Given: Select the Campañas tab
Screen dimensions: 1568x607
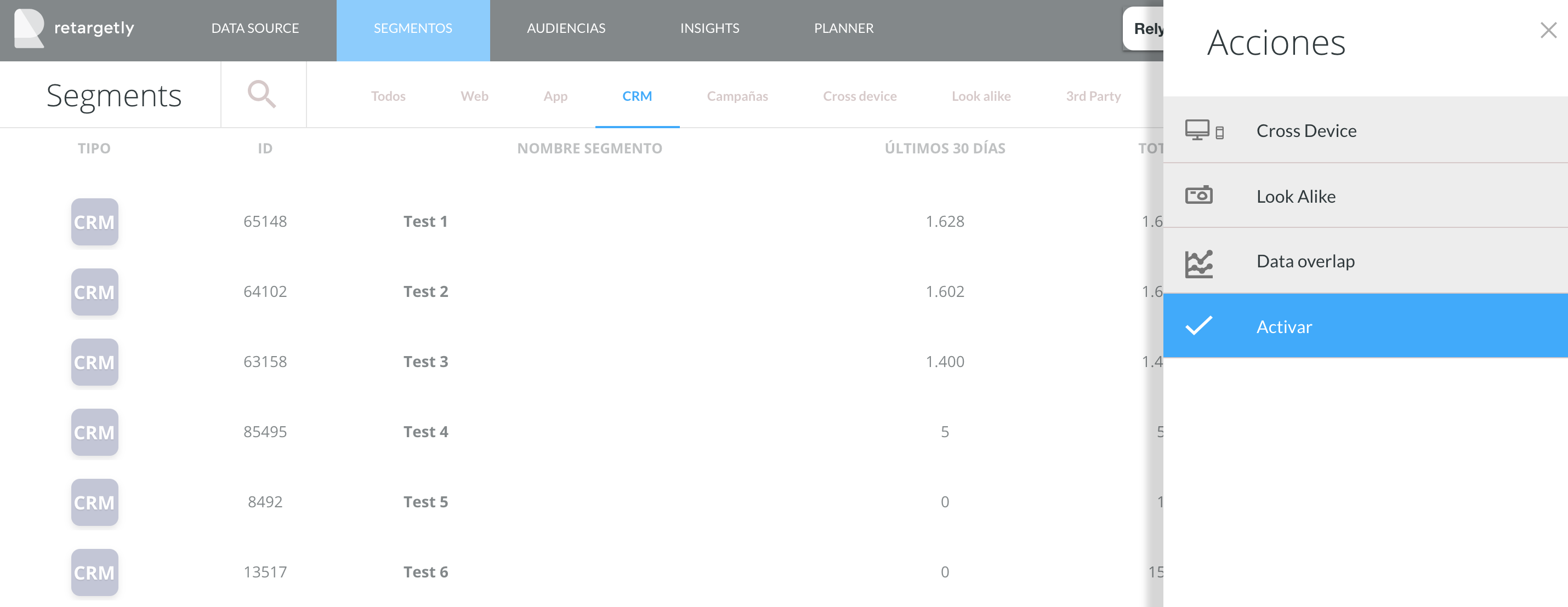Looking at the screenshot, I should click(736, 96).
